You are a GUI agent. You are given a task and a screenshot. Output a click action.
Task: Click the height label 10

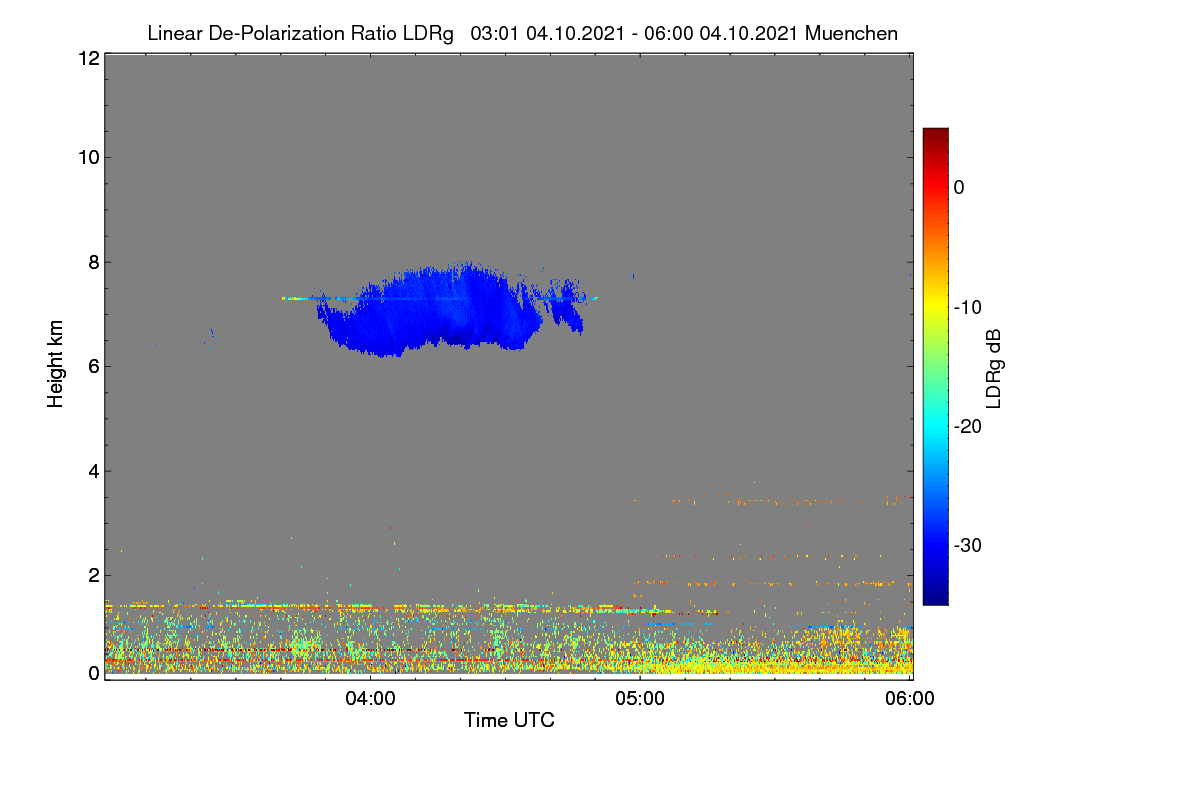click(x=88, y=157)
